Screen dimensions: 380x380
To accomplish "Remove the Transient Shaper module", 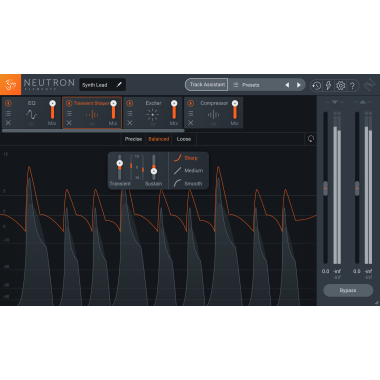I will (69, 123).
